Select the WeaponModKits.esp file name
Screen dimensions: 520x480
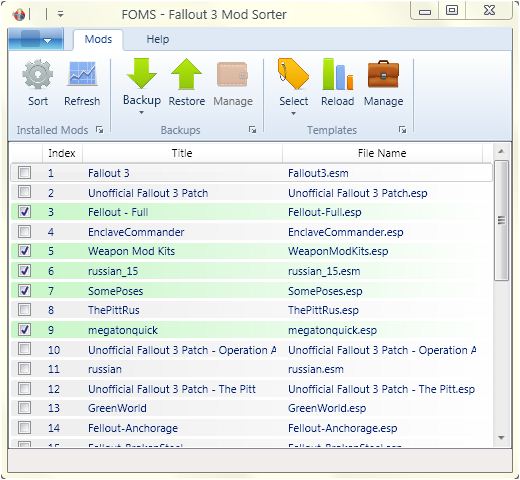pos(338,251)
